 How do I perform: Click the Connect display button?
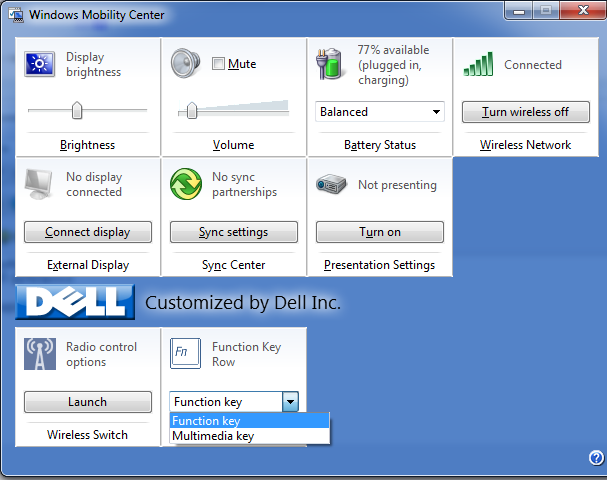click(88, 232)
